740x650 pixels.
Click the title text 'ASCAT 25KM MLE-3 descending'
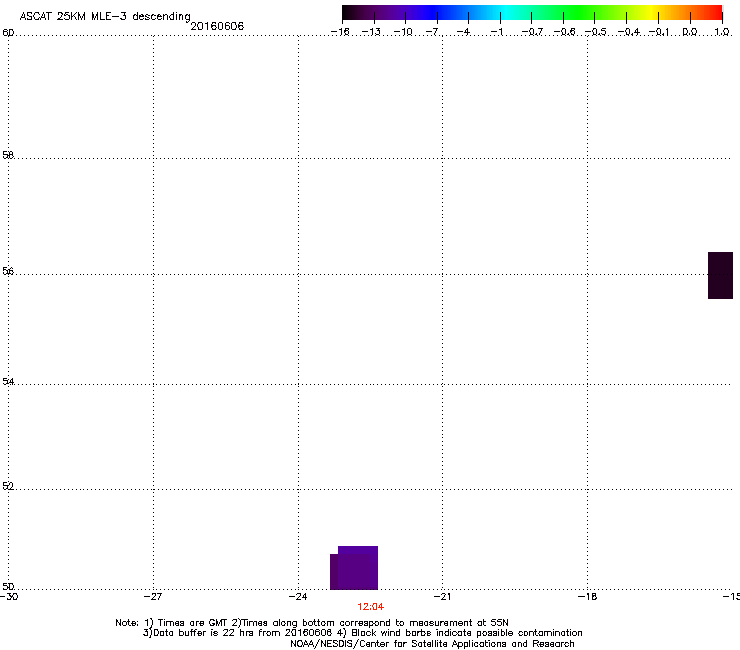point(105,16)
